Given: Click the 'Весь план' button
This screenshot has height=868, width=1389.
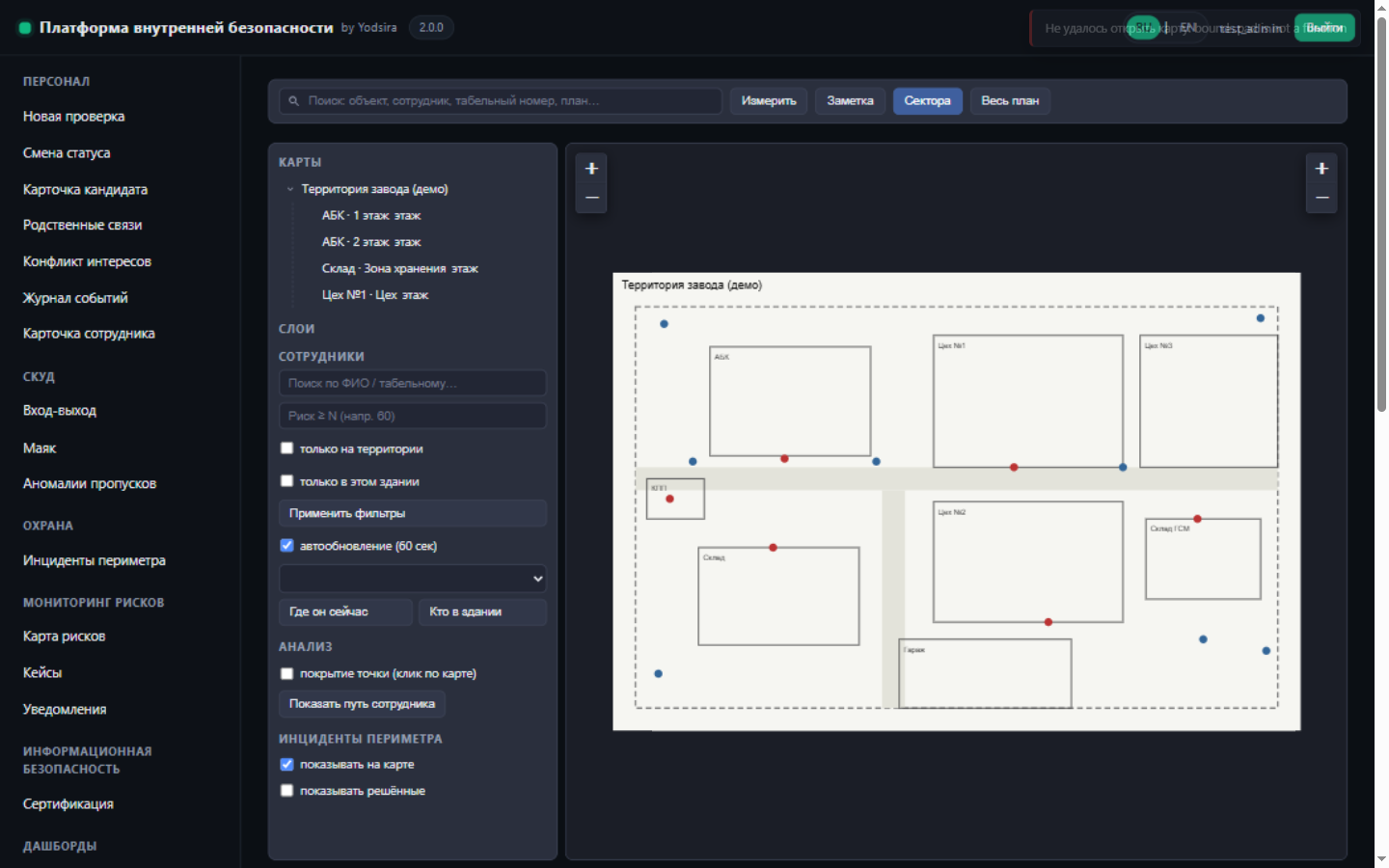Looking at the screenshot, I should point(1010,101).
